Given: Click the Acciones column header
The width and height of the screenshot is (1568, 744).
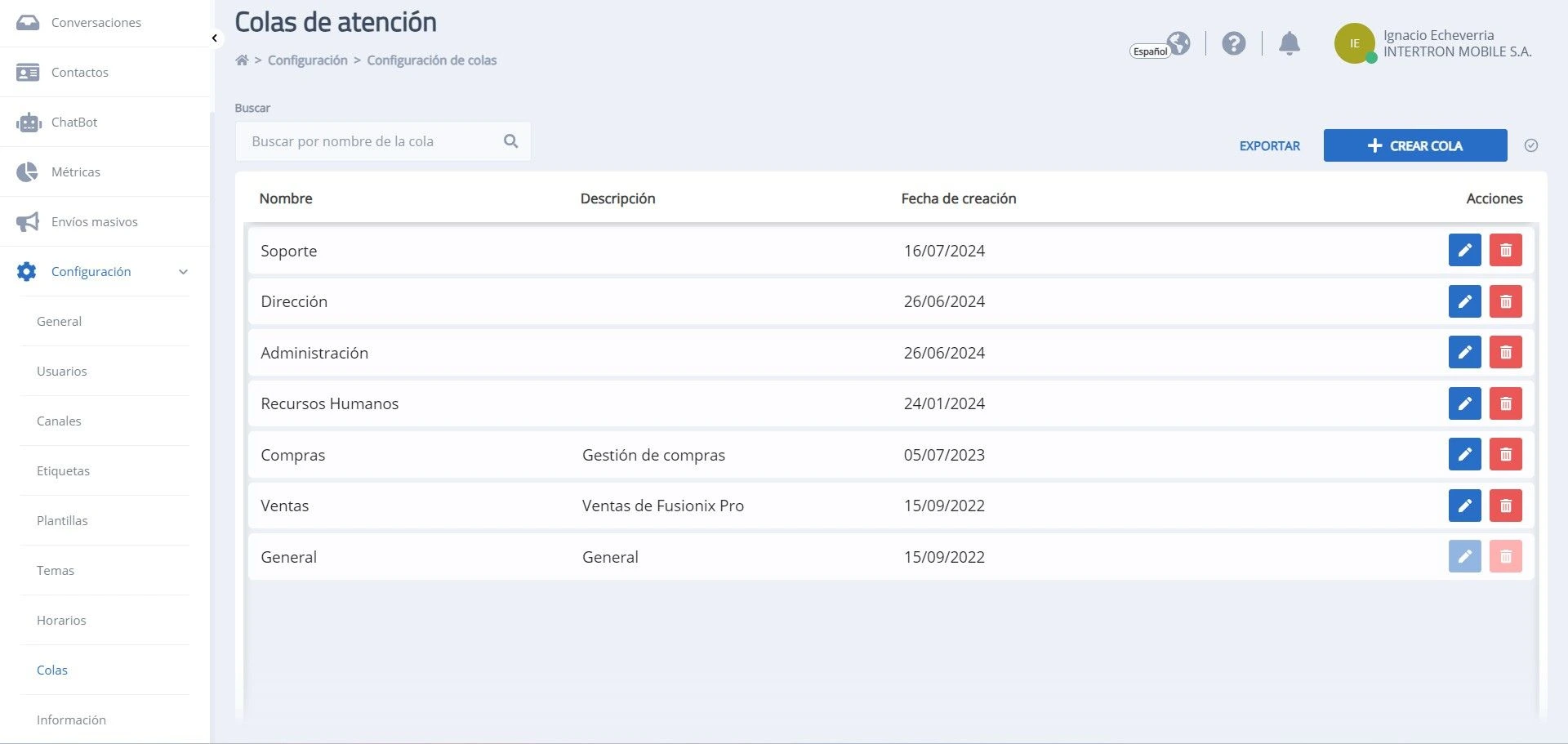Looking at the screenshot, I should click(x=1494, y=198).
